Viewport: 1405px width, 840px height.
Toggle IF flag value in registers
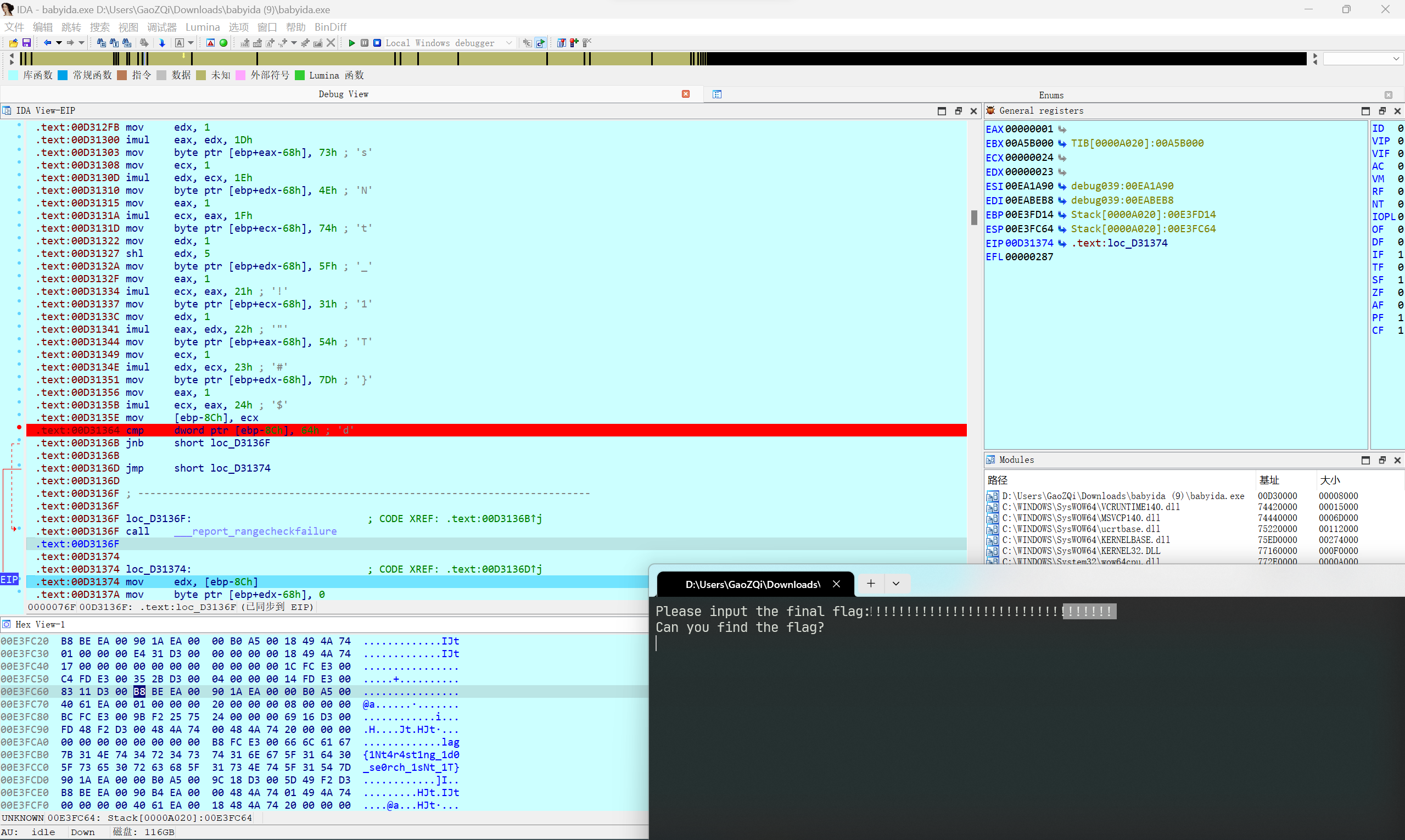click(1400, 255)
